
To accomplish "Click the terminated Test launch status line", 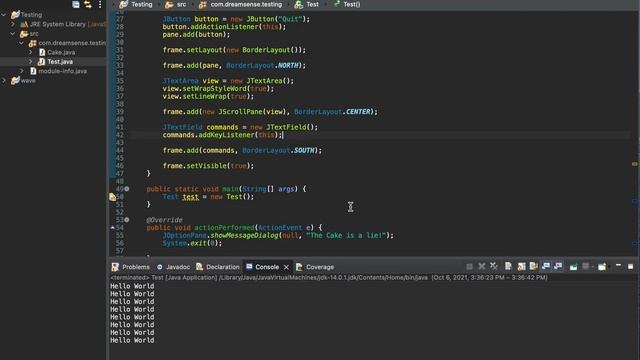I will point(329,278).
